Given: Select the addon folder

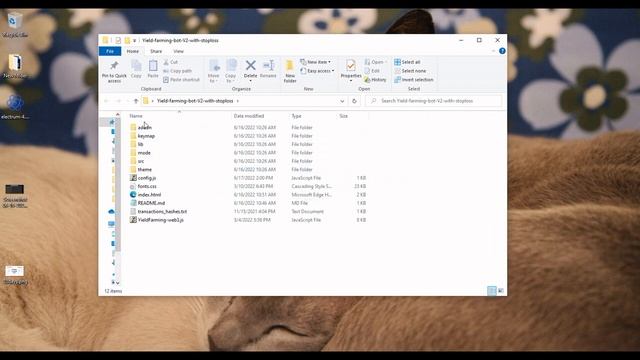Looking at the screenshot, I should 144,127.
